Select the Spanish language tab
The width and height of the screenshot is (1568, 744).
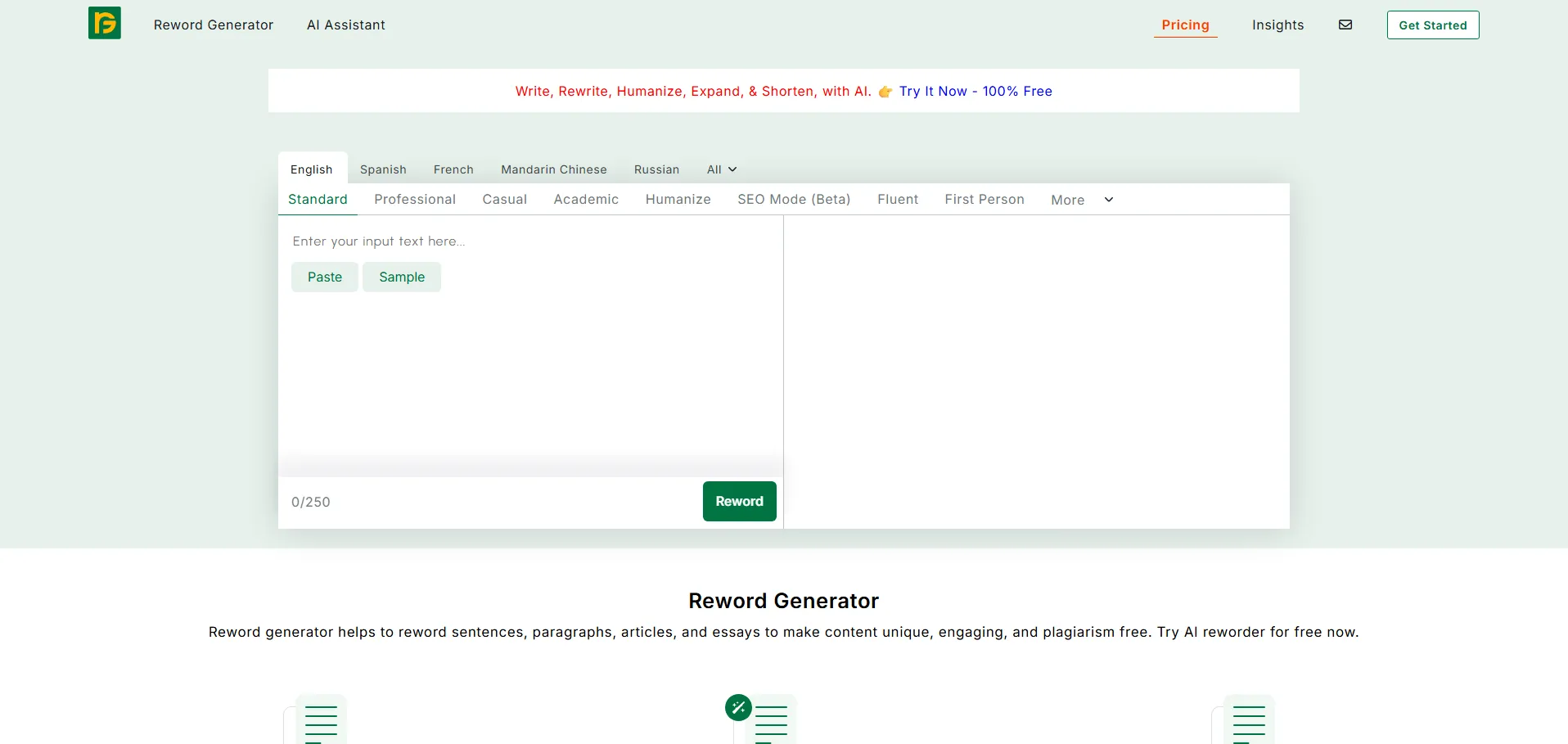pos(383,169)
